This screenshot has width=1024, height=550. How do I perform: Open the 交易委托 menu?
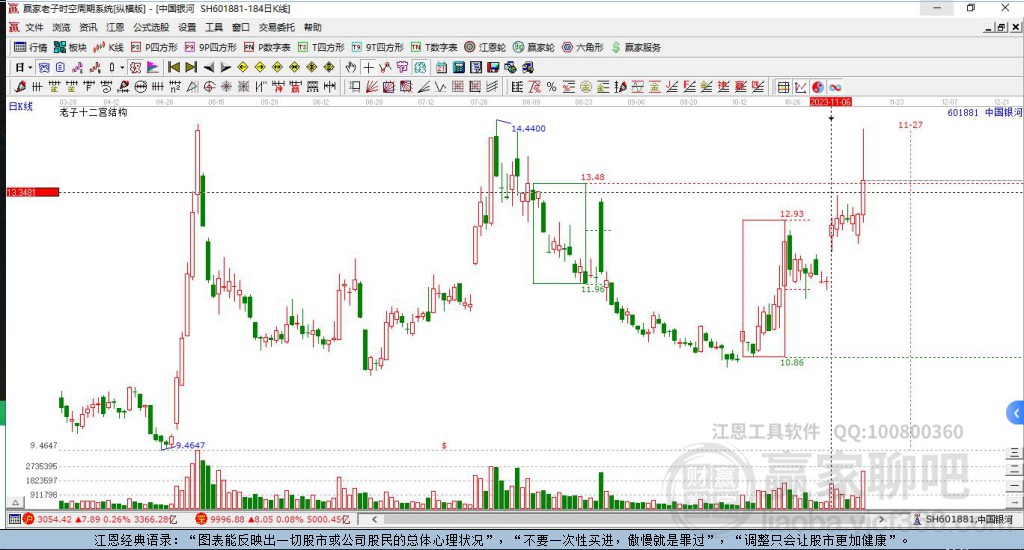pos(277,27)
